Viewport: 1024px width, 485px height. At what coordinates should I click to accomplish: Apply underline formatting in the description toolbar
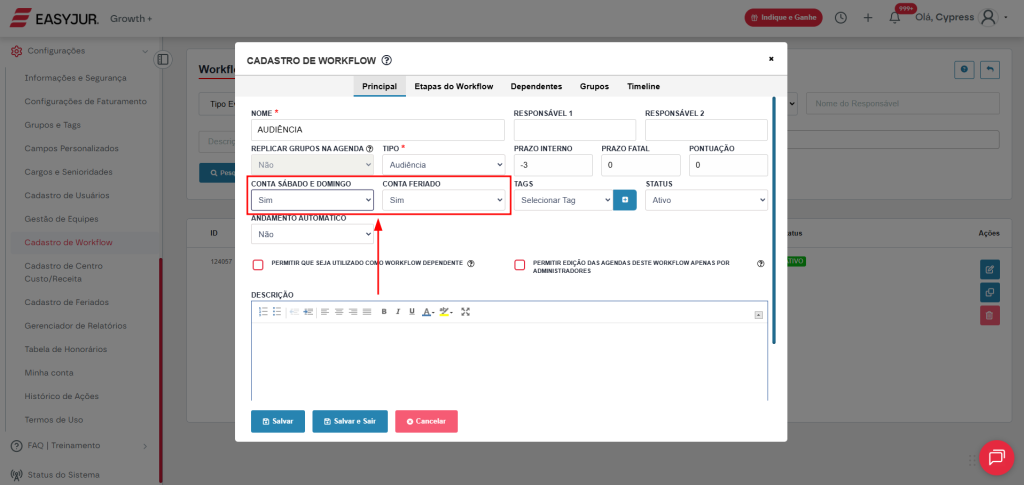(x=411, y=312)
